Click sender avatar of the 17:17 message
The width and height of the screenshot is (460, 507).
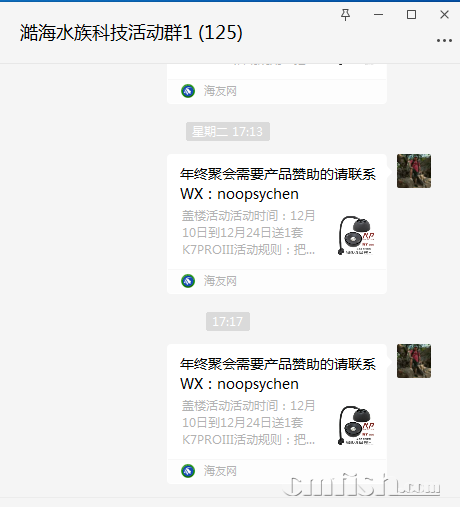point(414,361)
